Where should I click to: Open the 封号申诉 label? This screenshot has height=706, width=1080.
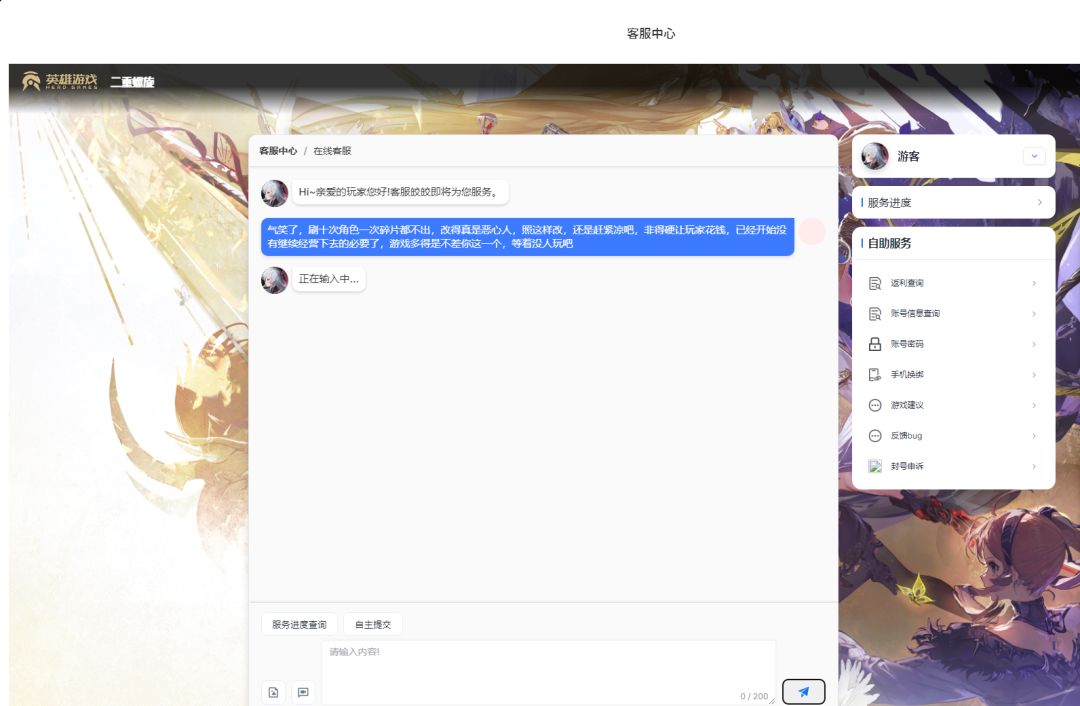(x=906, y=466)
